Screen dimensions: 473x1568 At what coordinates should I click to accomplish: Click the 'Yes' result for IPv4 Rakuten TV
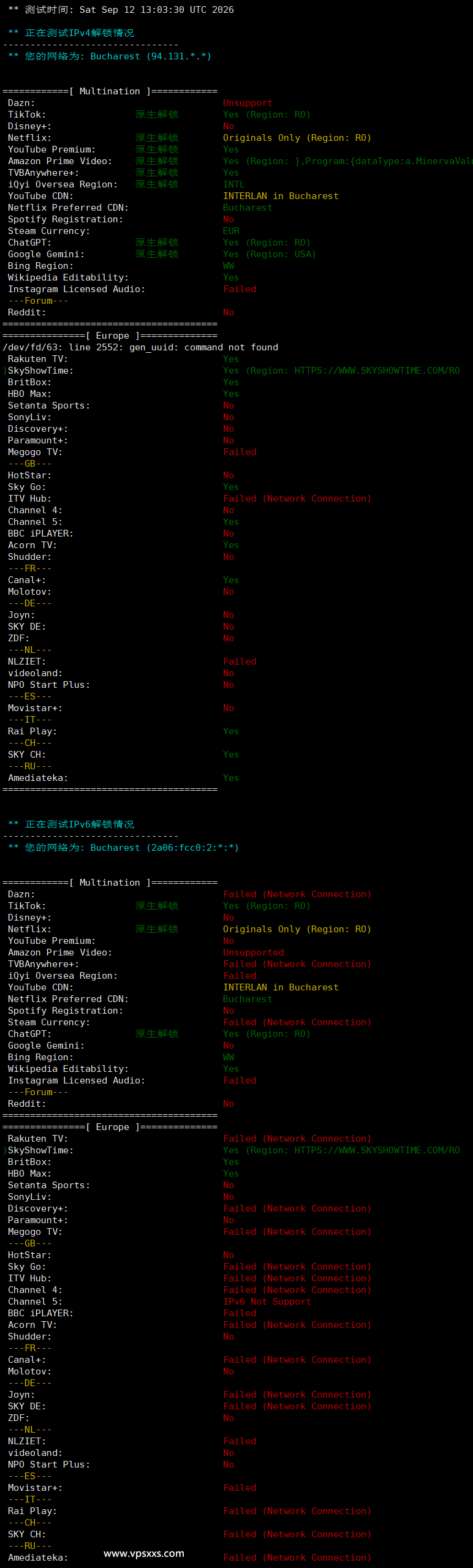tap(231, 359)
